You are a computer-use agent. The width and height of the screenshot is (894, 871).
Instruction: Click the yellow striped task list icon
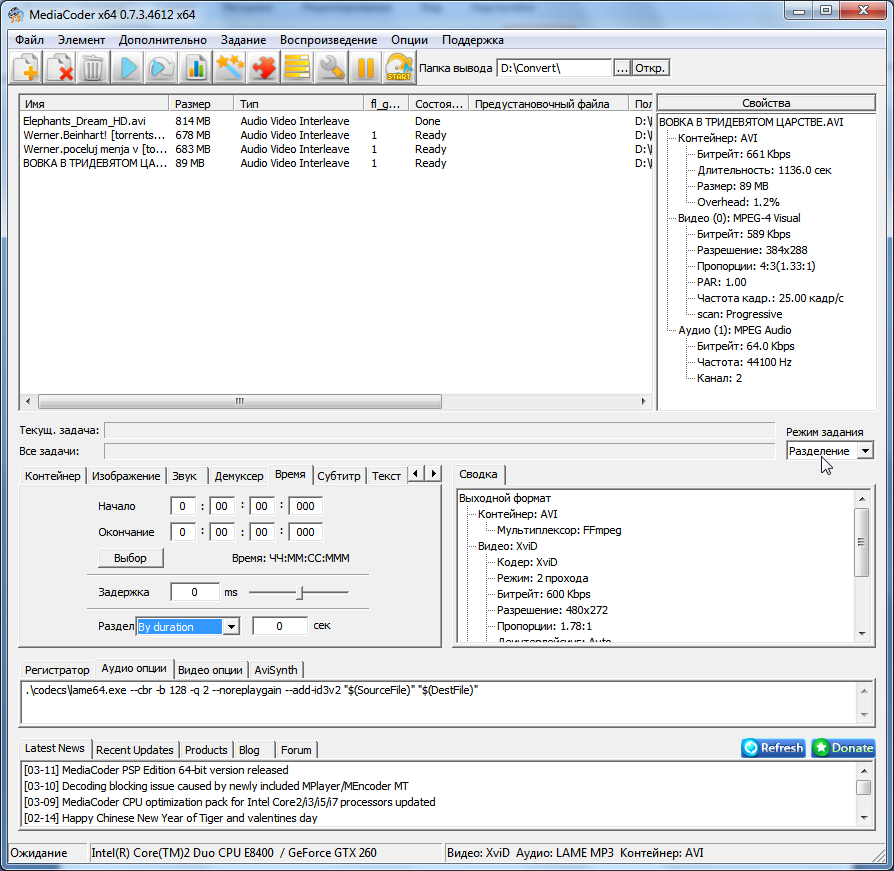(x=297, y=68)
